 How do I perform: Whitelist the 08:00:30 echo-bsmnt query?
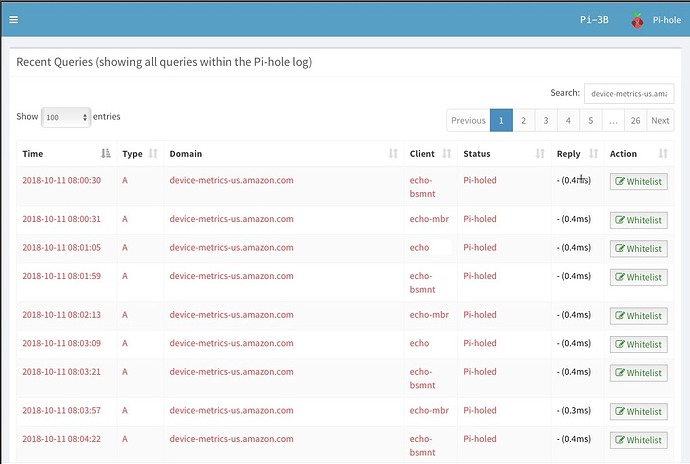pyautogui.click(x=638, y=181)
